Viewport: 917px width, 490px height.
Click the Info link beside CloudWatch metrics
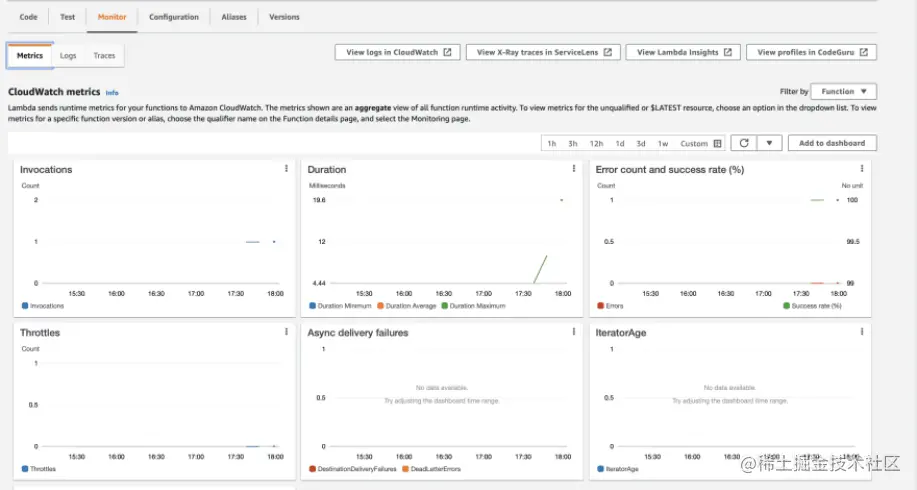coord(112,92)
